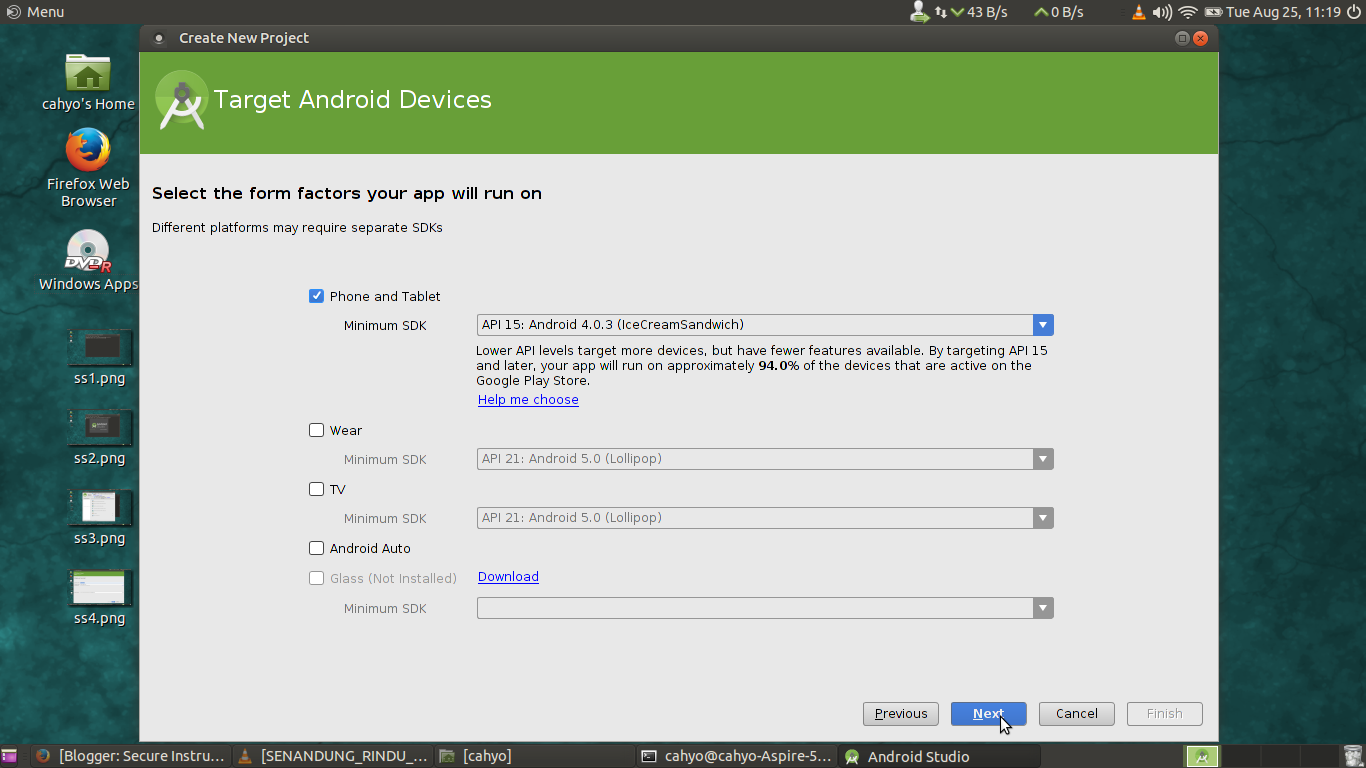Screen dimensions: 1366x768
Task: Switch to cahyo@cahyo-Aspire terminal taskbar item
Action: click(737, 756)
